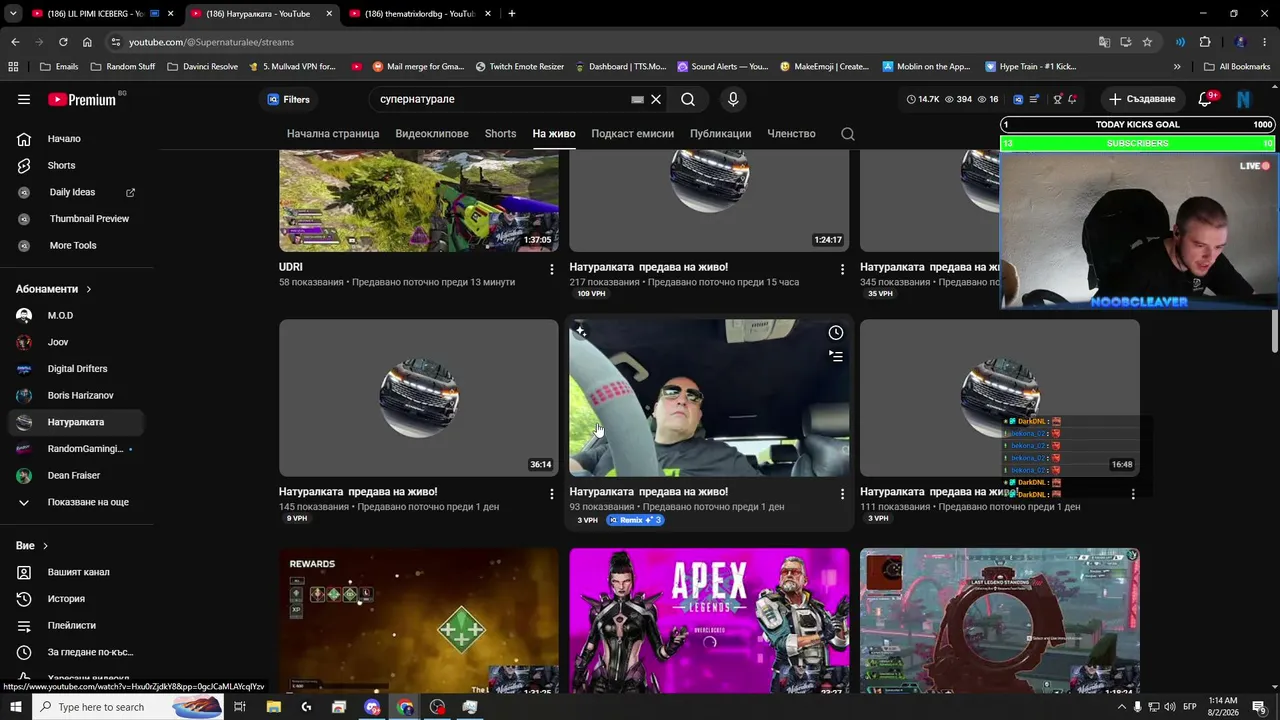Switch to the Публикации tab
Screen dimensions: 1280x720
pos(720,134)
